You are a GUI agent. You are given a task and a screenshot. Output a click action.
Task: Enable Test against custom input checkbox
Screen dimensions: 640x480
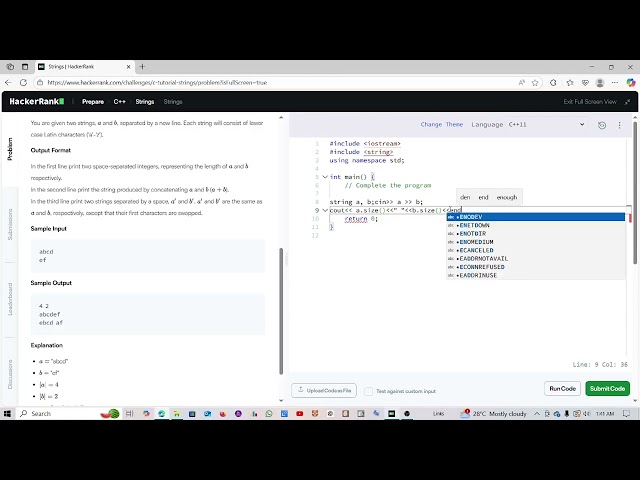pyautogui.click(x=368, y=391)
